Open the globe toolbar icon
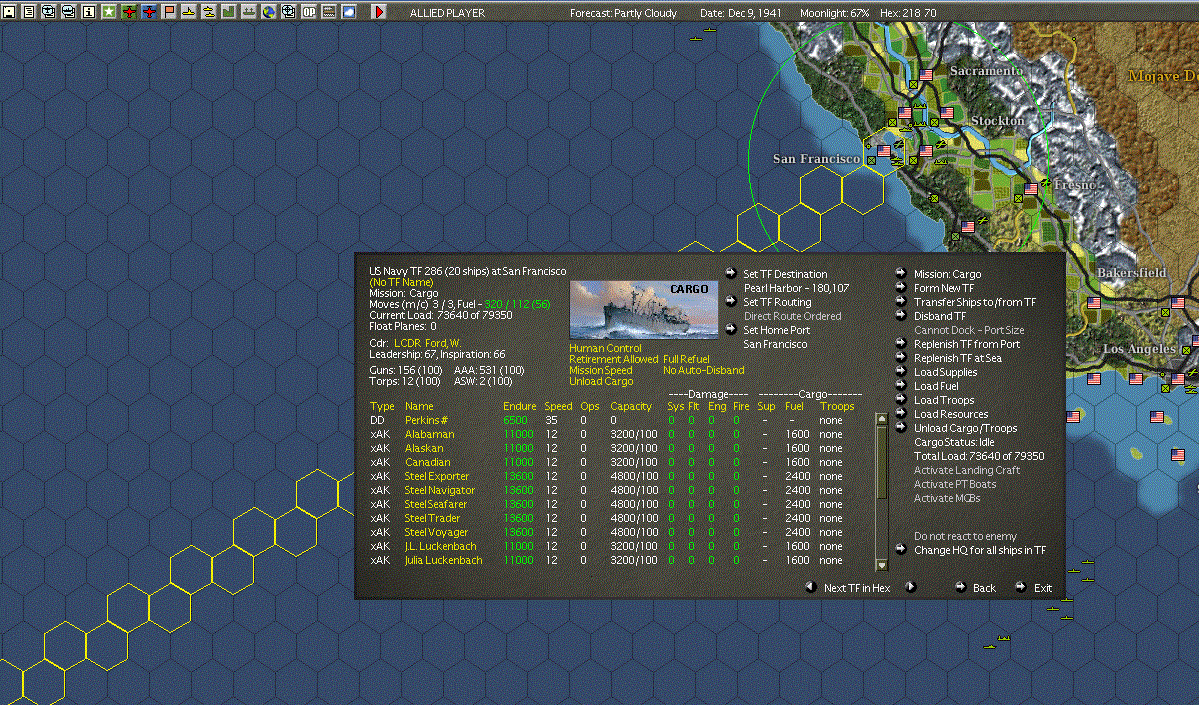This screenshot has height=705, width=1199. click(x=269, y=12)
